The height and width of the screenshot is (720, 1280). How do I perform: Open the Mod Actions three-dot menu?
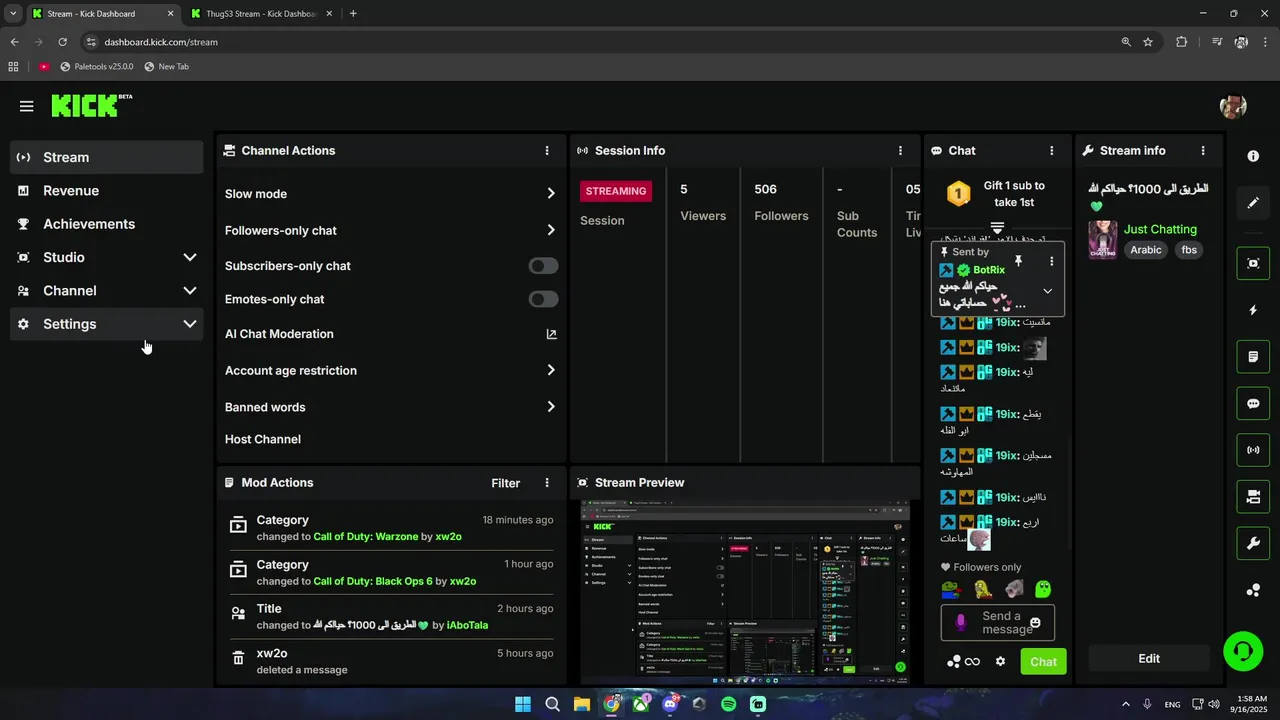[x=547, y=483]
